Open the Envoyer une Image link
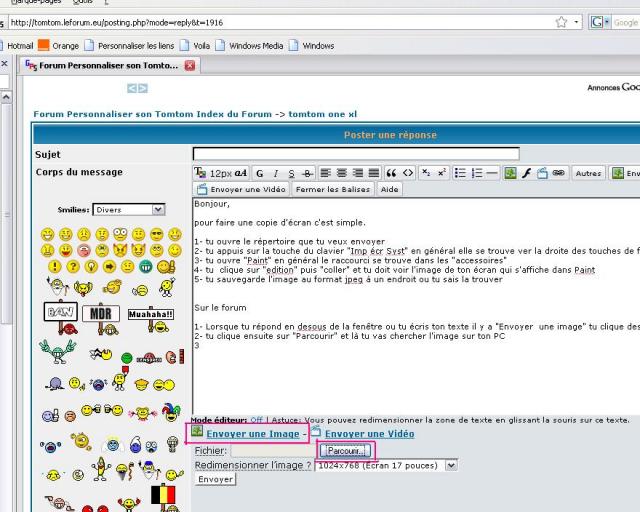Screen dimensions: 640x512 pos(253,434)
